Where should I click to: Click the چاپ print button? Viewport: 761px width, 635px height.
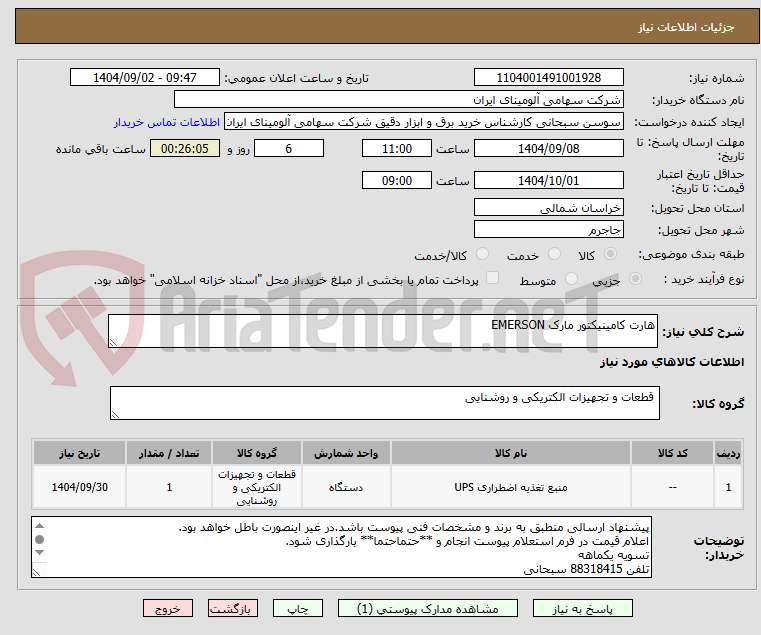298,608
